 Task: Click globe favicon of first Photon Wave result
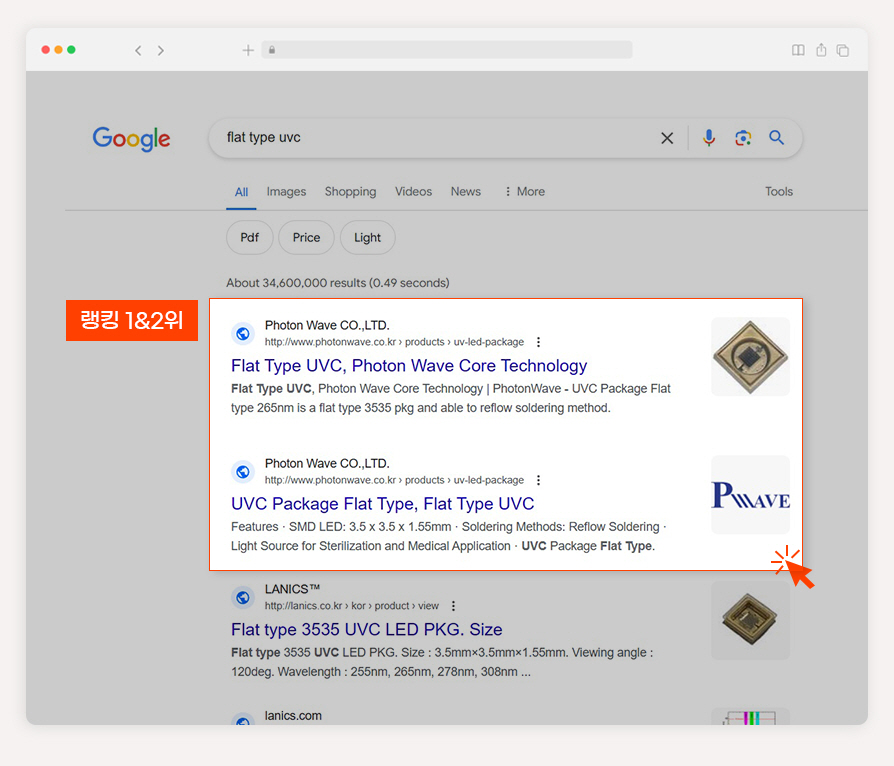pyautogui.click(x=243, y=334)
